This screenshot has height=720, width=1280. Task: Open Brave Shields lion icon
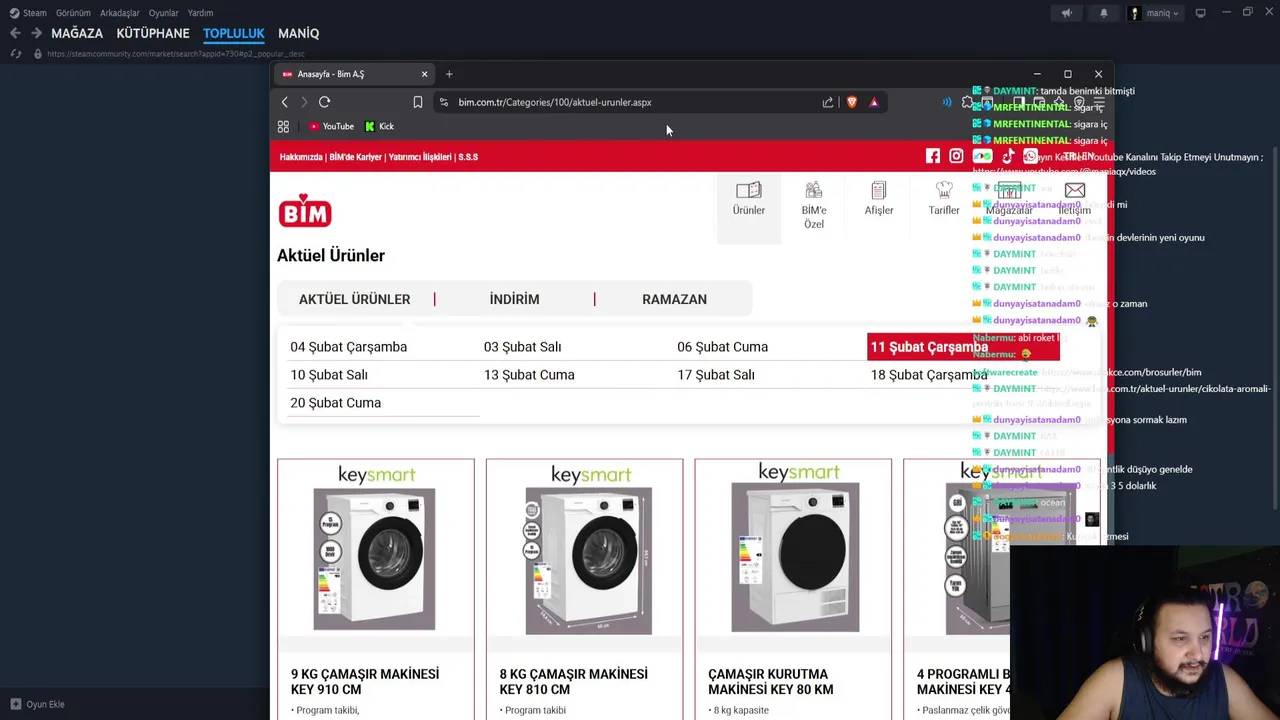(x=852, y=102)
